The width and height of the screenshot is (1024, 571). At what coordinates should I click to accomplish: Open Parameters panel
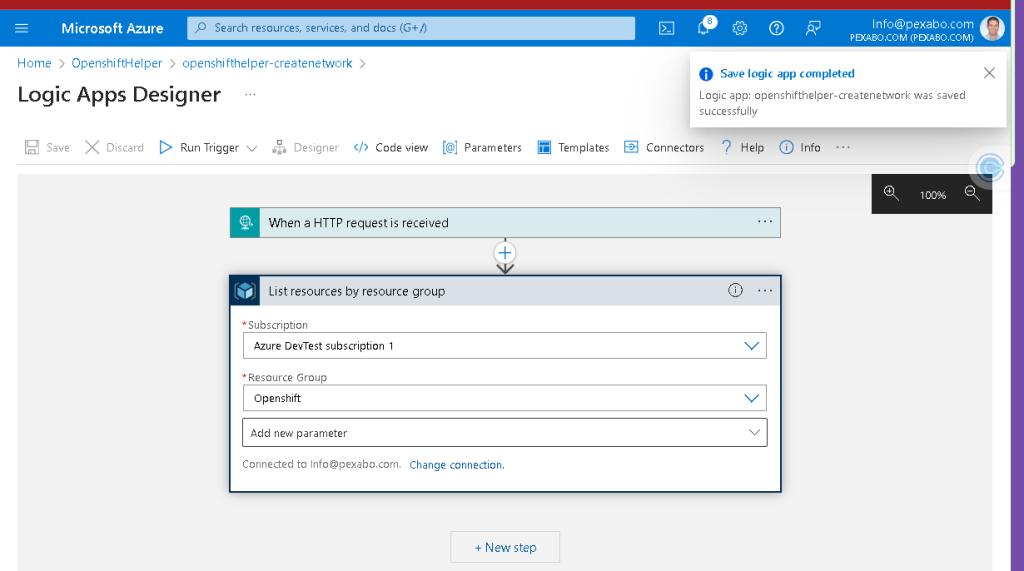point(482,148)
